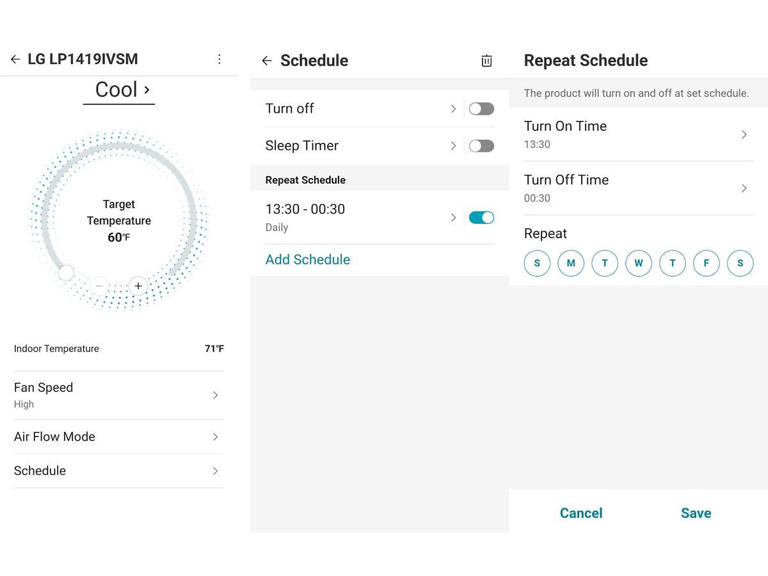Enable the Sleep Timer switch

pyautogui.click(x=481, y=146)
